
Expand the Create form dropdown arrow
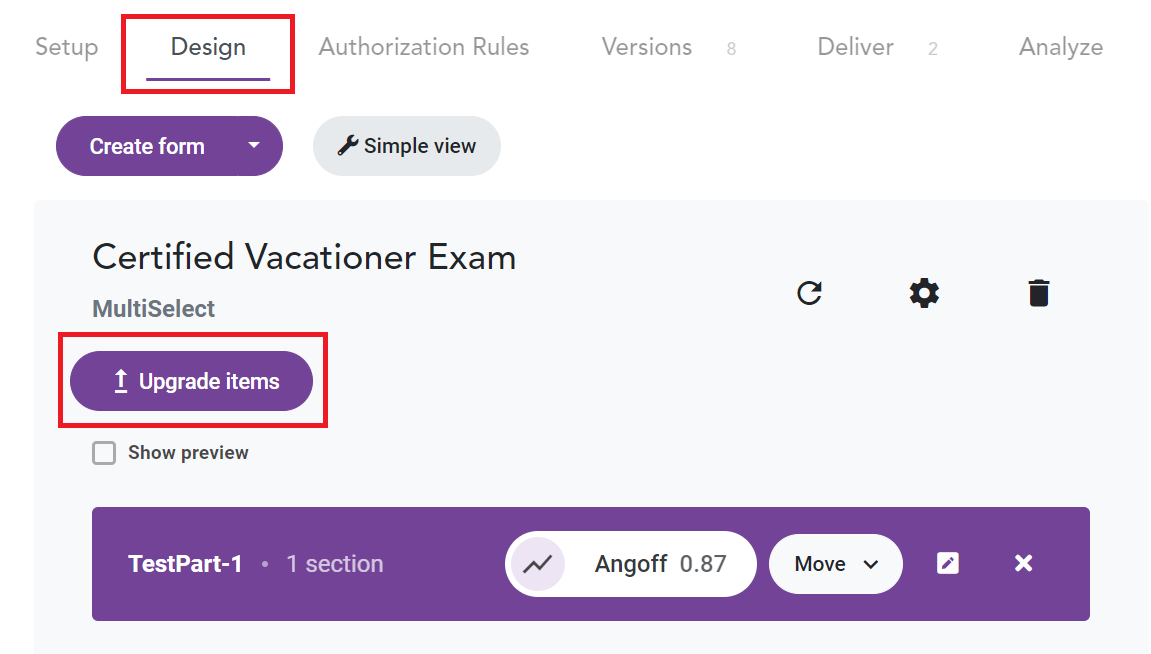(254, 145)
